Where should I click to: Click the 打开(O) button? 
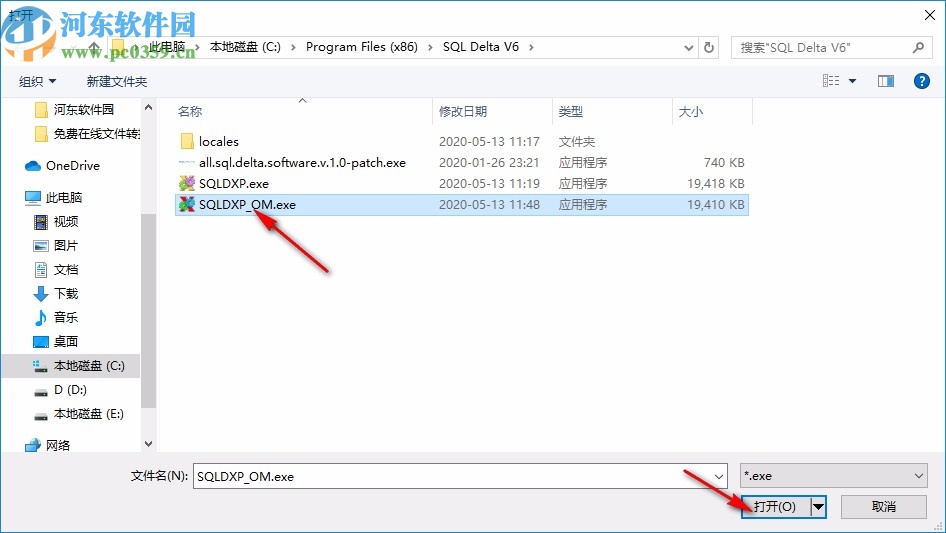point(776,506)
